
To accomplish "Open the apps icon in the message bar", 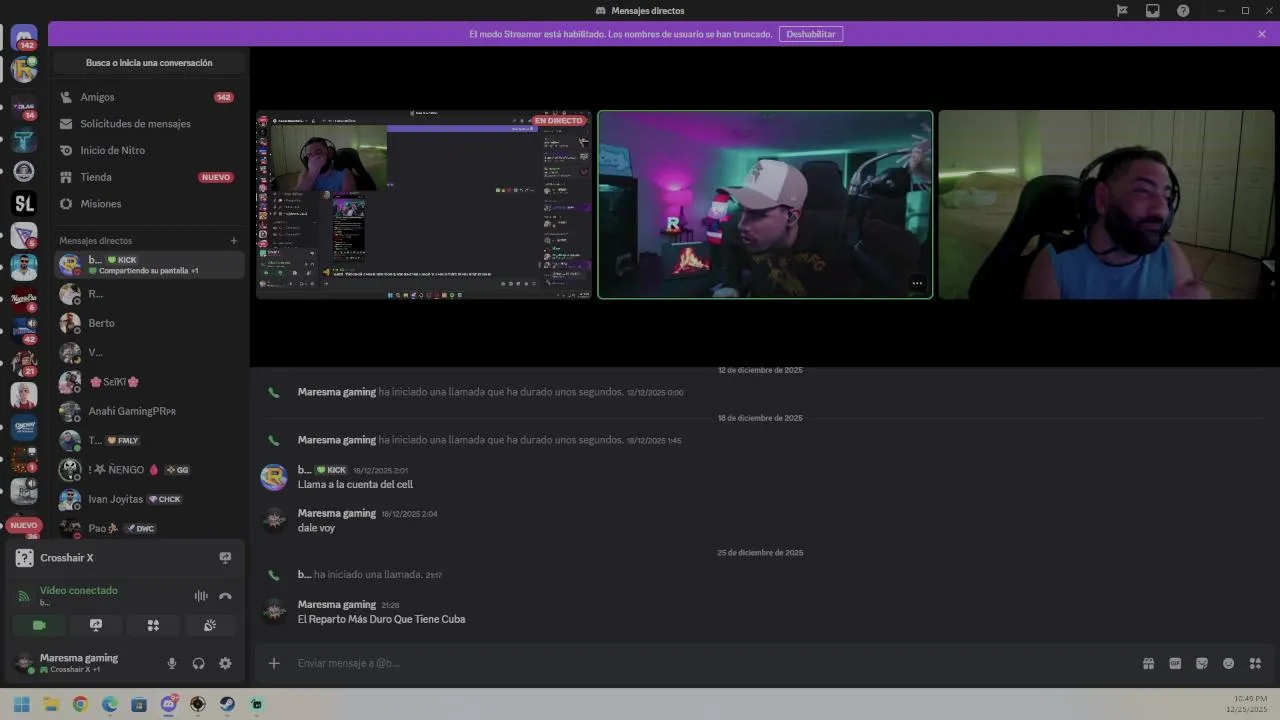I will (x=1255, y=663).
